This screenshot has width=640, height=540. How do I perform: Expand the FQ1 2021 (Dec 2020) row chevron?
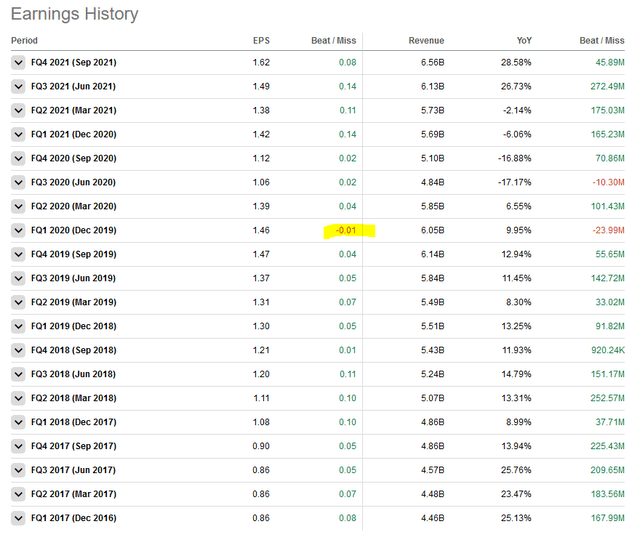pyautogui.click(x=18, y=135)
